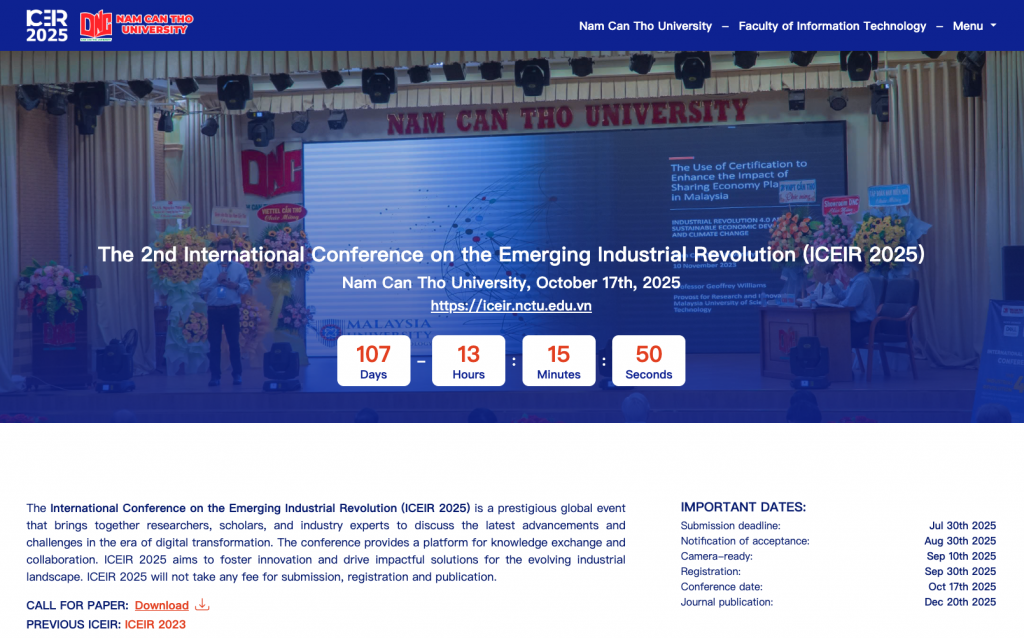The image size is (1024, 638).
Task: Click the ICEIR 2025 logo
Action: (47, 25)
